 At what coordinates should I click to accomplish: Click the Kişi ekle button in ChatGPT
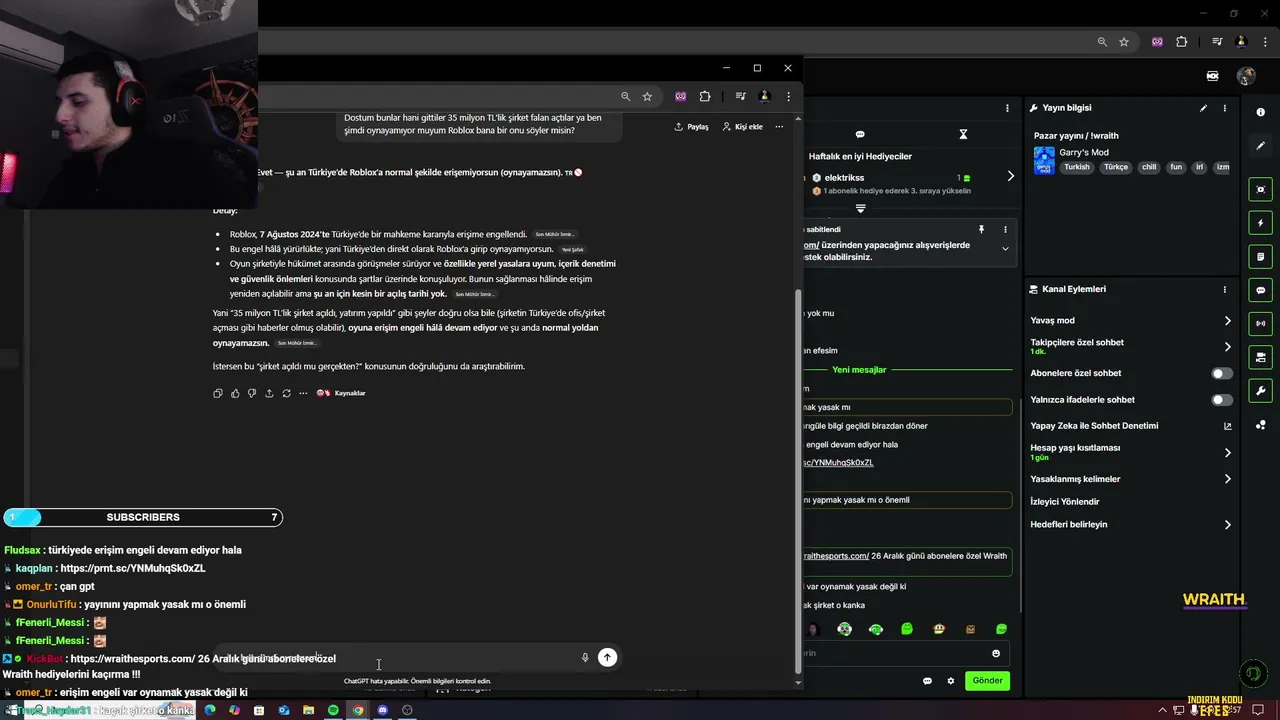coord(743,127)
